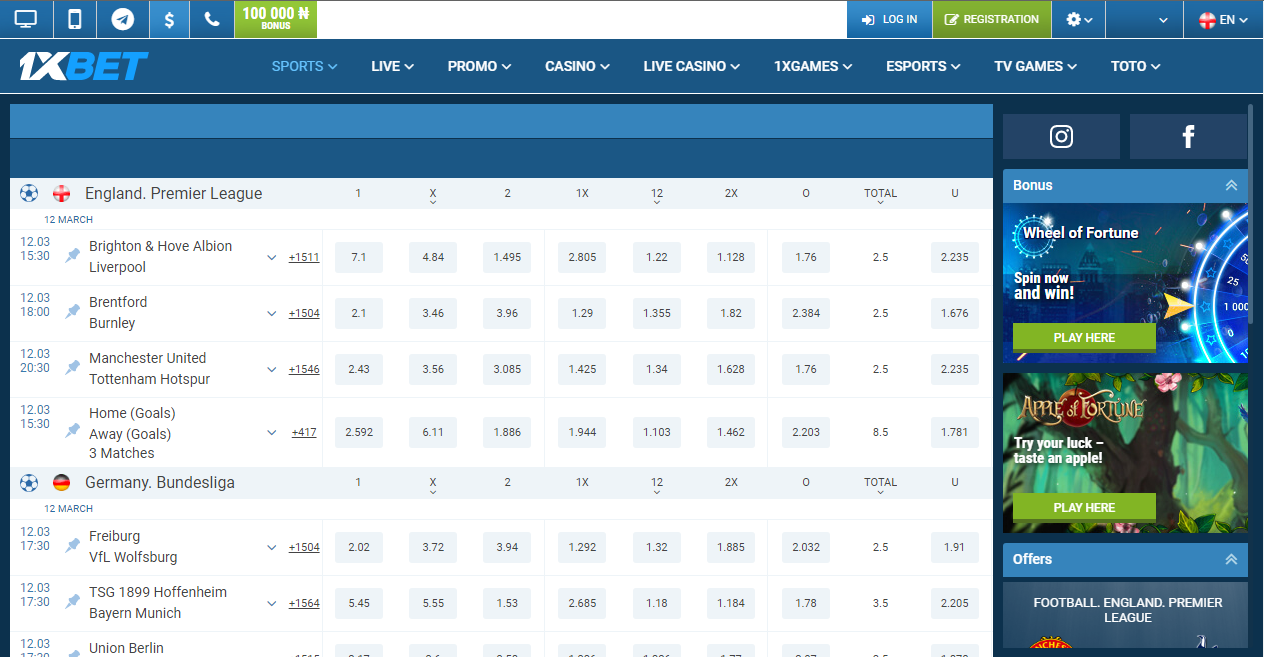Click the mobile version icon
1264x657 pixels.
pos(74,18)
